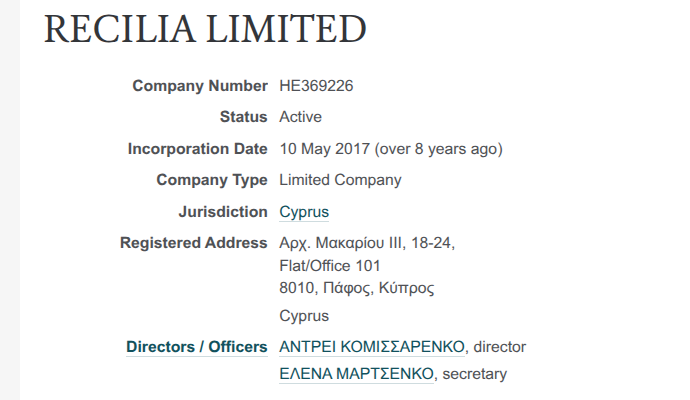The width and height of the screenshot is (690, 400).
Task: Click the Cyprus country line under the address
Action: click(304, 316)
